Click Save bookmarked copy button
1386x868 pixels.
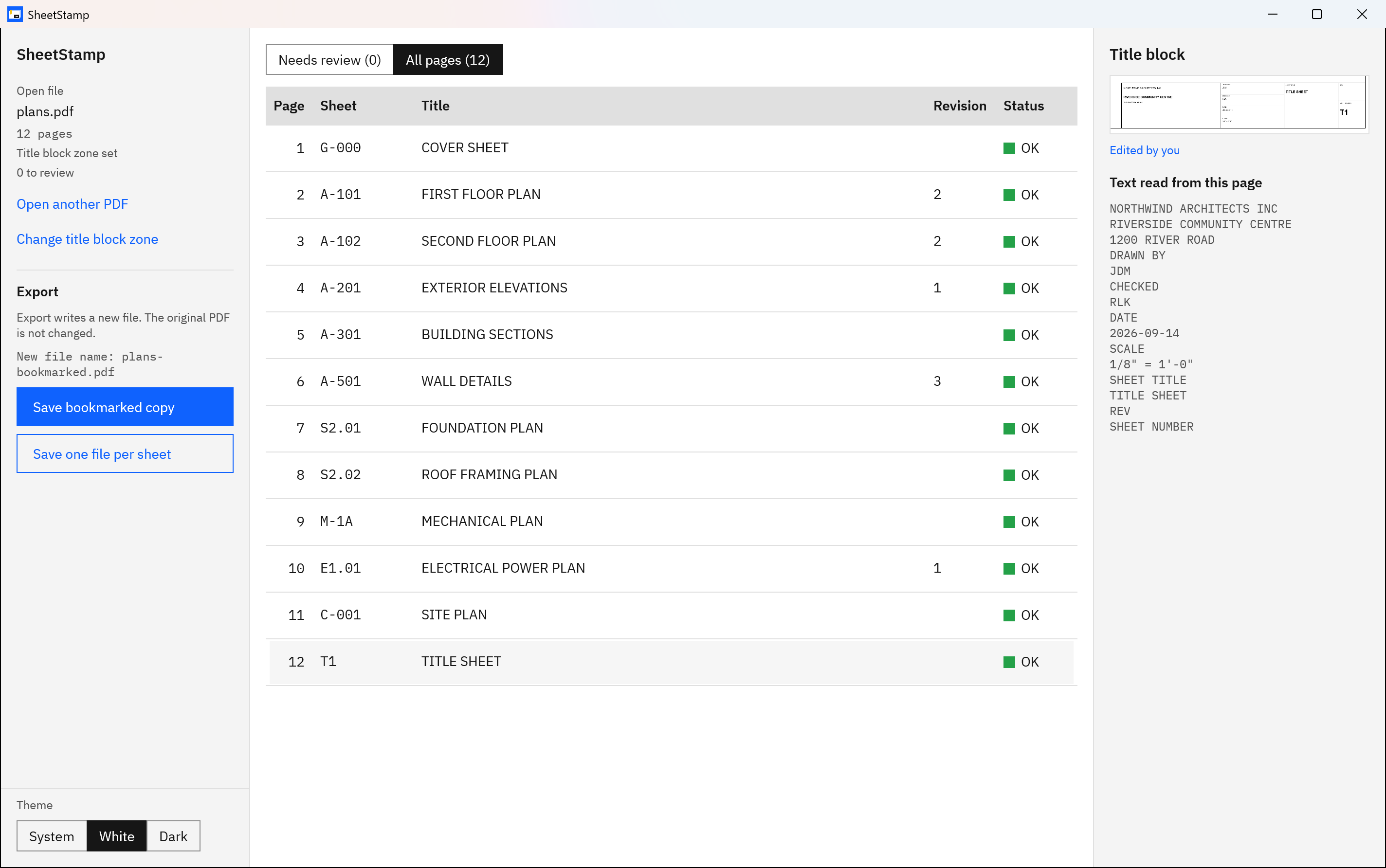125,407
